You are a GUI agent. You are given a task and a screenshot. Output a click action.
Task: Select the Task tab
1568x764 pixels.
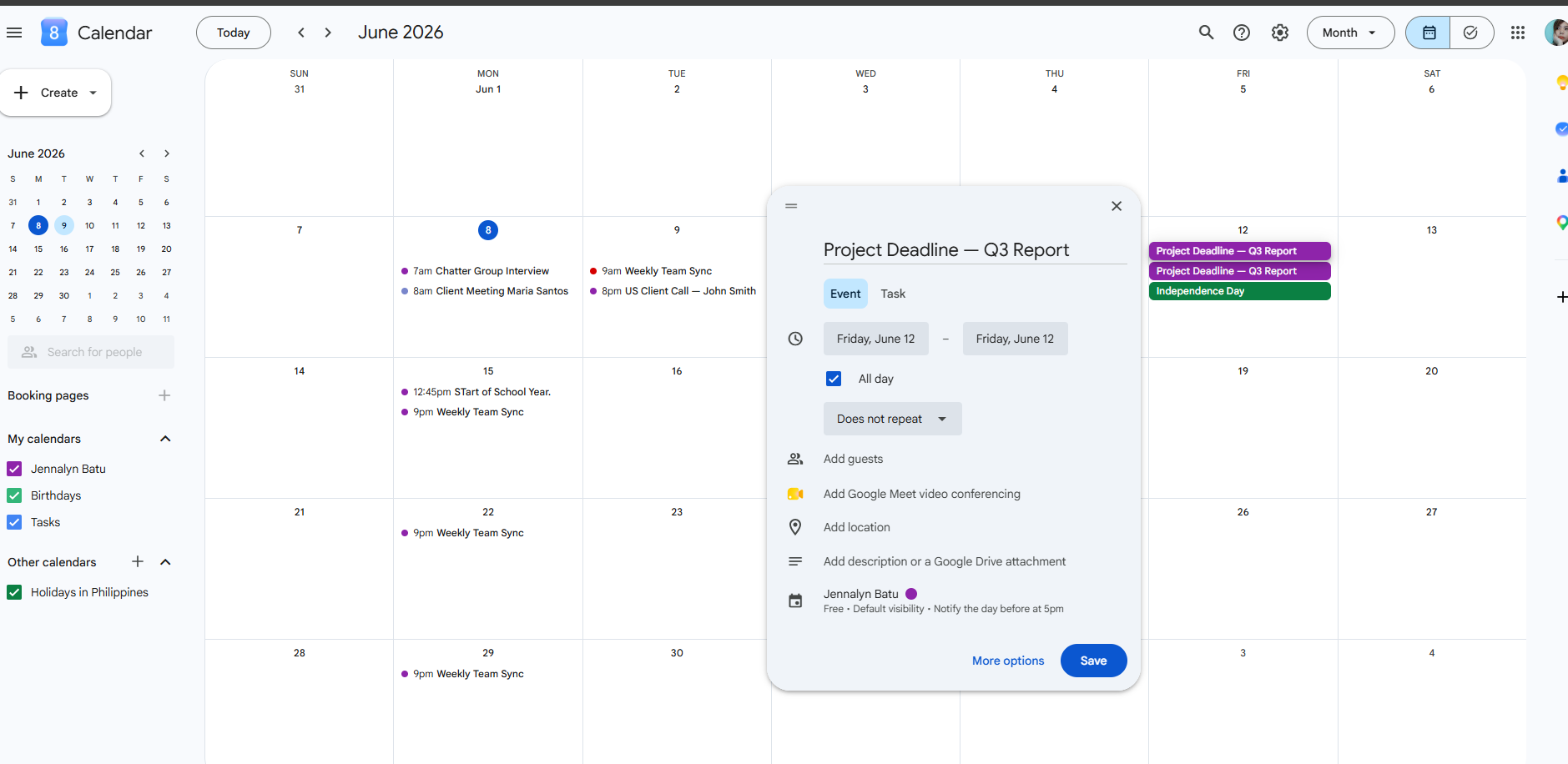[x=893, y=294]
